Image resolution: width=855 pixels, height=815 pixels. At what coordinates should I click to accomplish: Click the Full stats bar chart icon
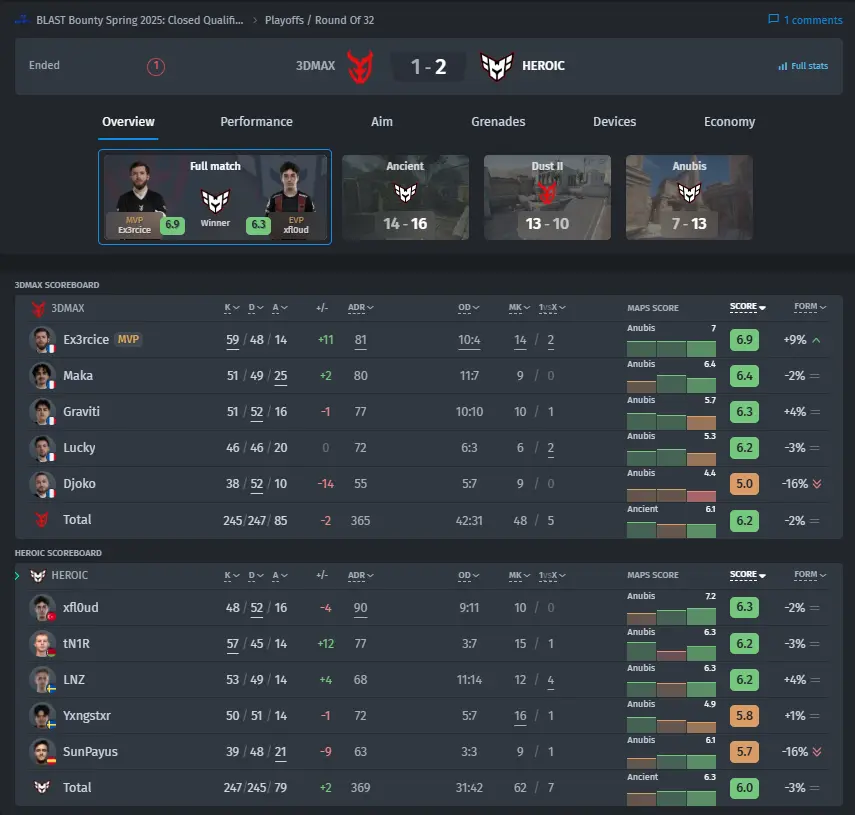(x=782, y=66)
